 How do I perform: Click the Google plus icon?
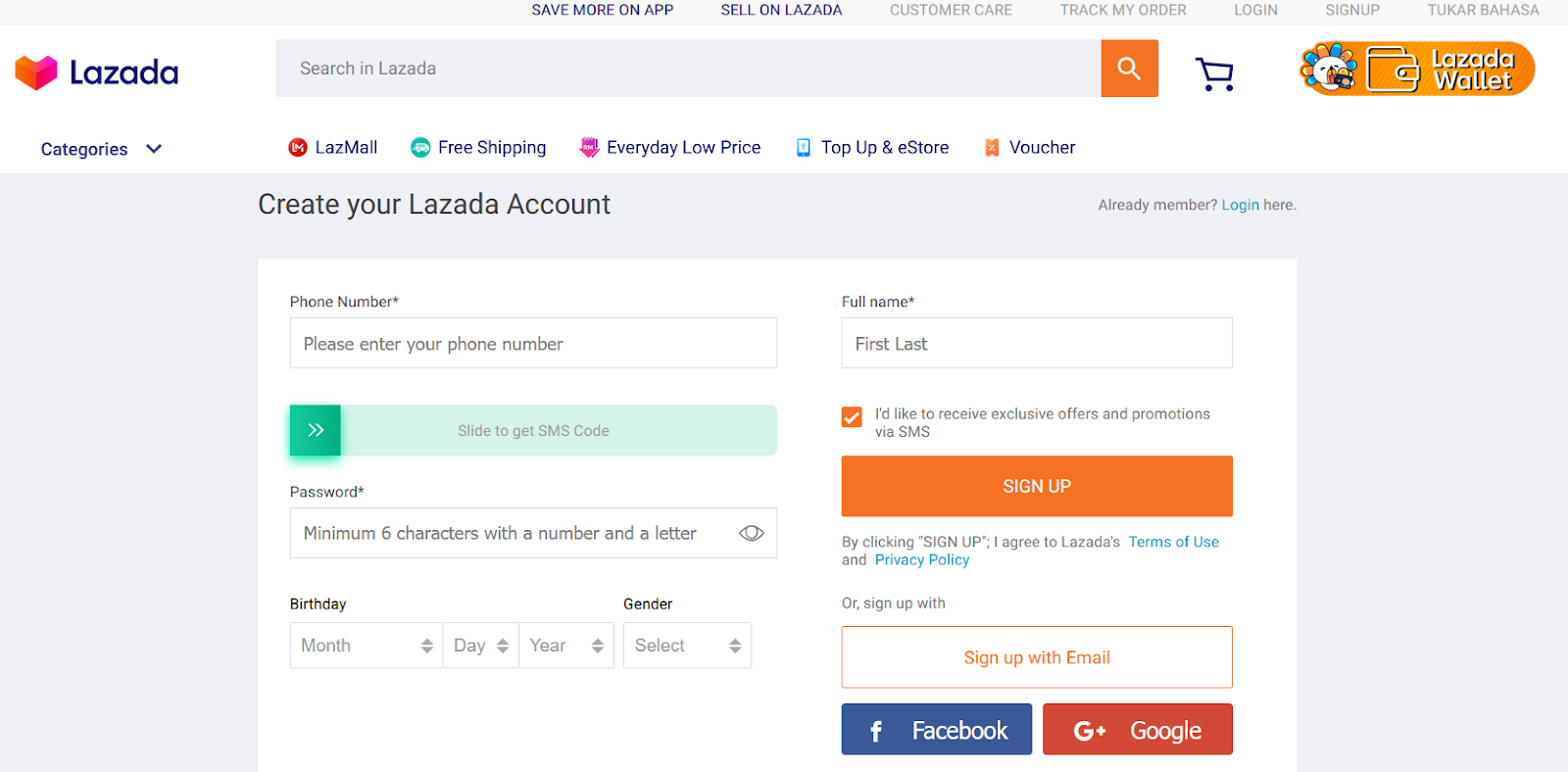pyautogui.click(x=1090, y=731)
